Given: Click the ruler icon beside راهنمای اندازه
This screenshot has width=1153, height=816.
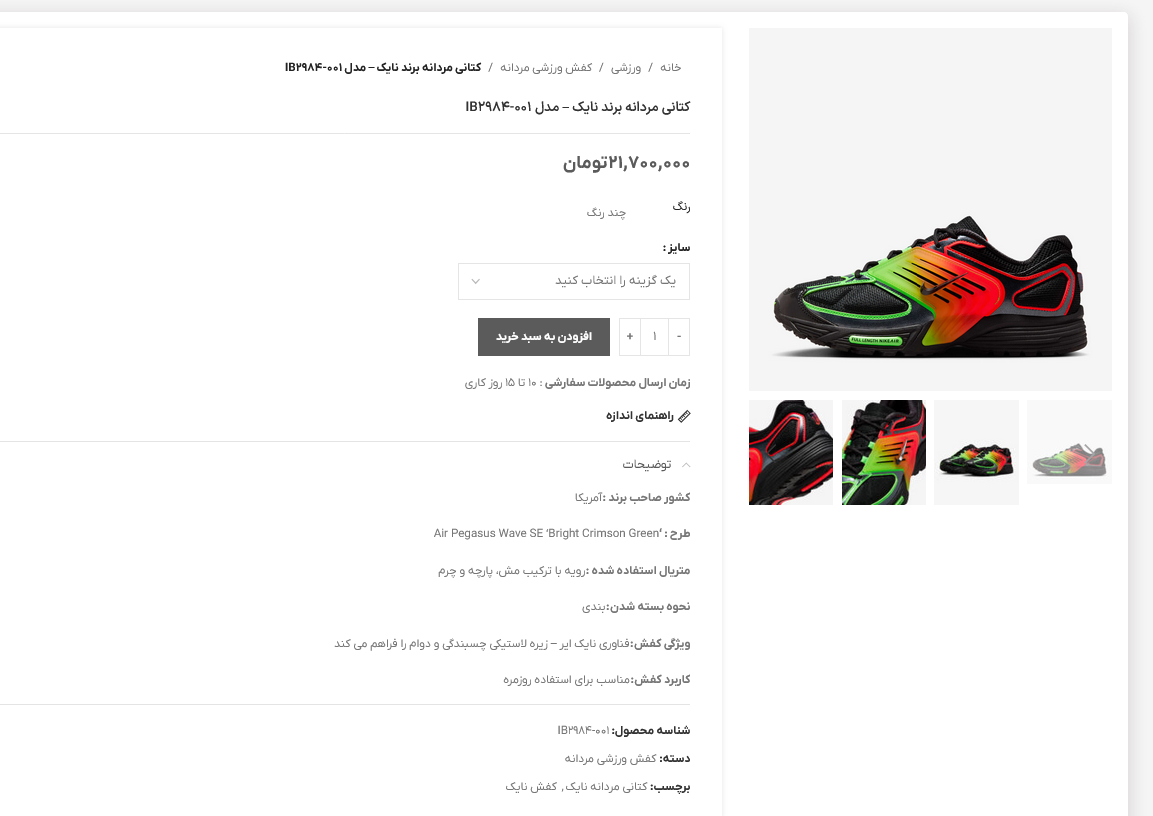Looking at the screenshot, I should tap(684, 416).
